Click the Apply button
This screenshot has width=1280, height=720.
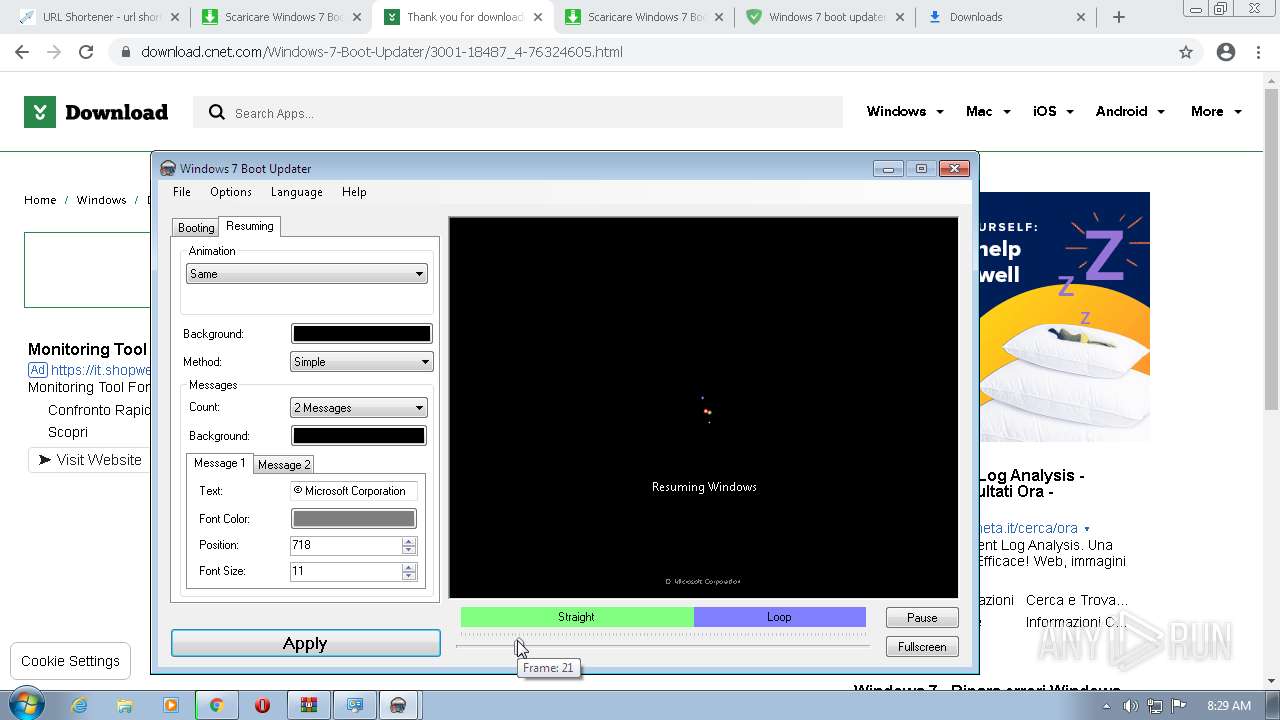(x=306, y=644)
